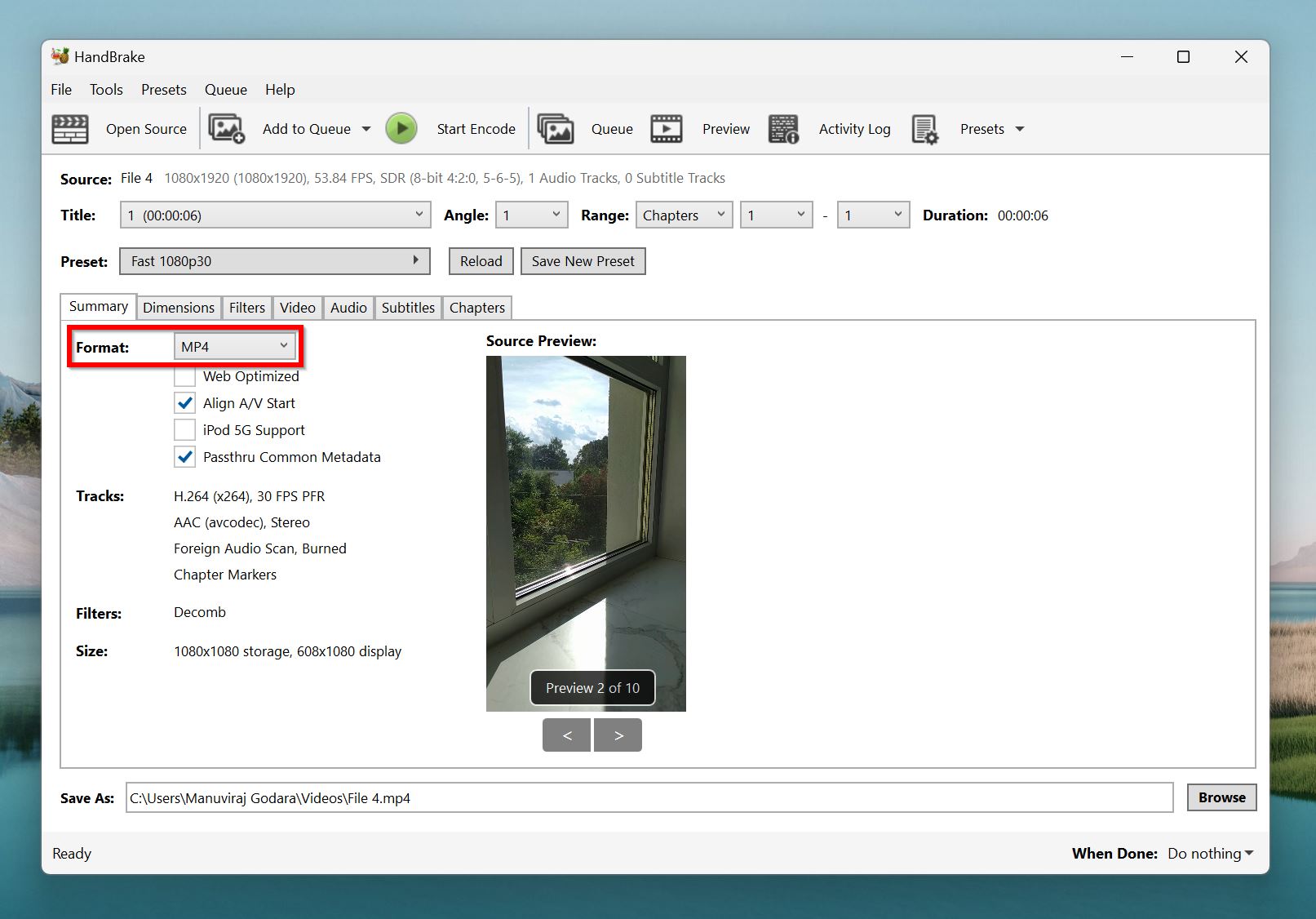
Task: Click the Preview filmstrip icon
Action: [x=666, y=128]
